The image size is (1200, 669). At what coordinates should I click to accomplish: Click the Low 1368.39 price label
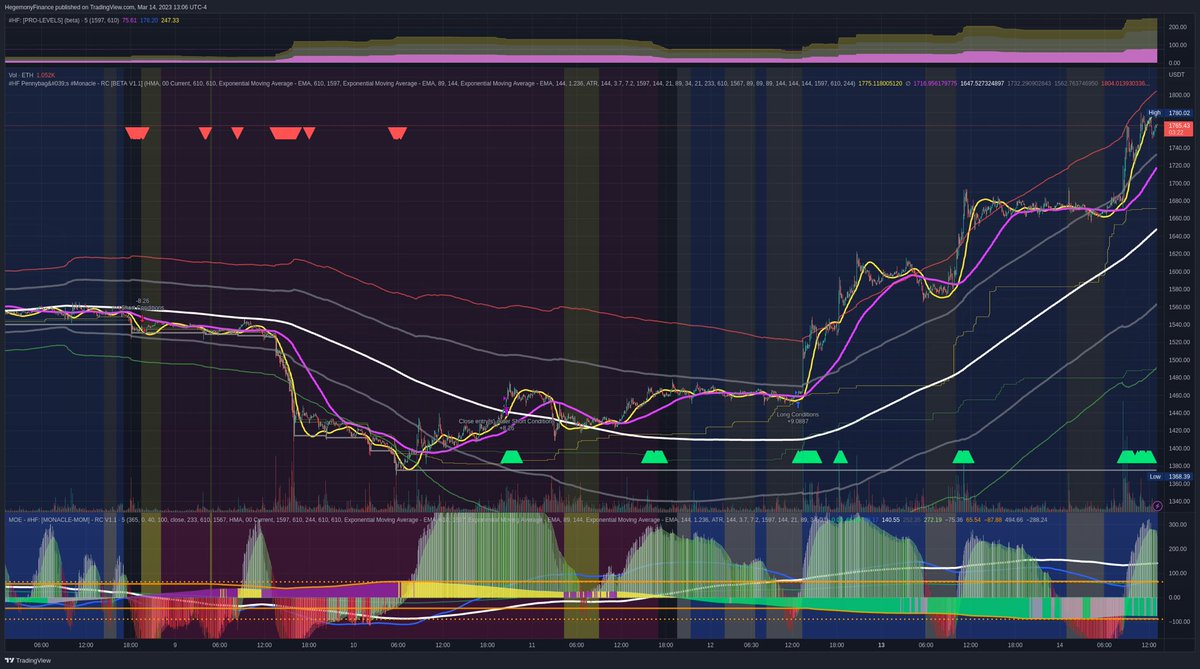pyautogui.click(x=1169, y=476)
